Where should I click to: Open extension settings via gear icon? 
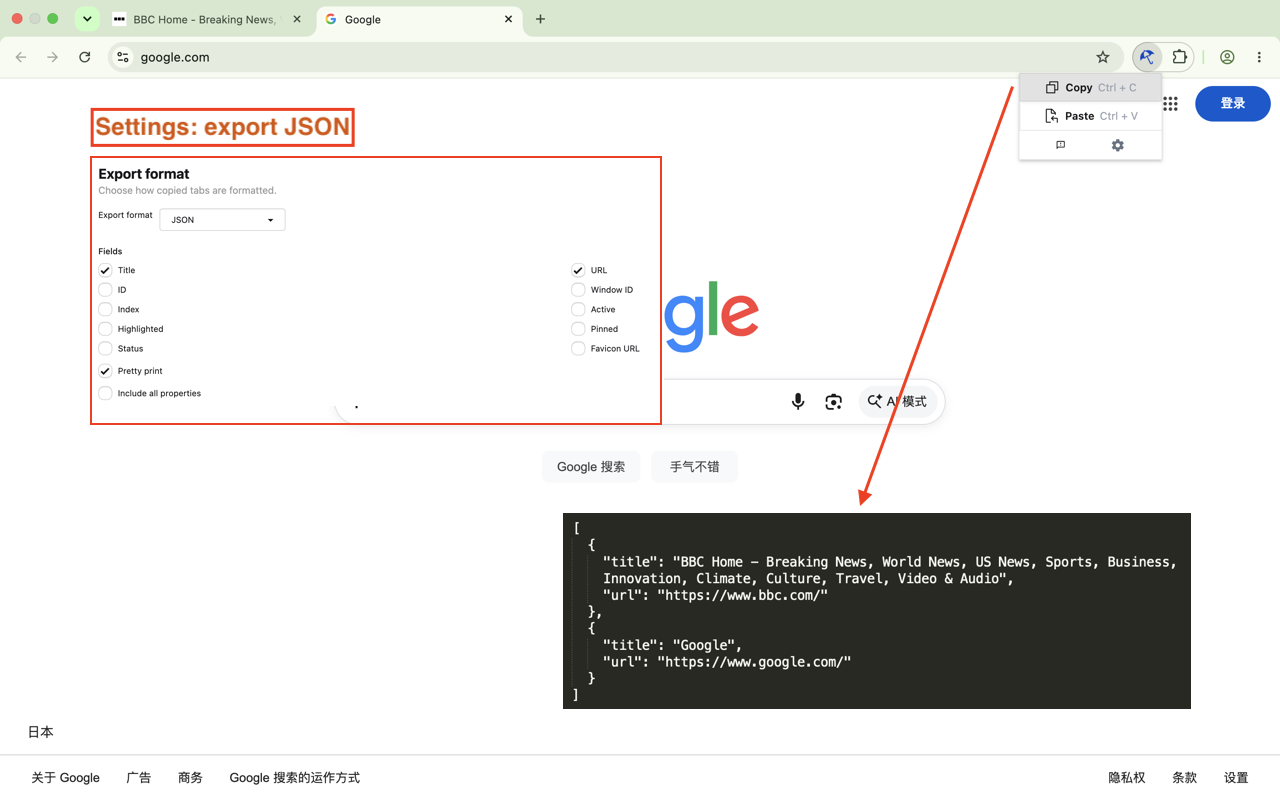click(x=1118, y=145)
